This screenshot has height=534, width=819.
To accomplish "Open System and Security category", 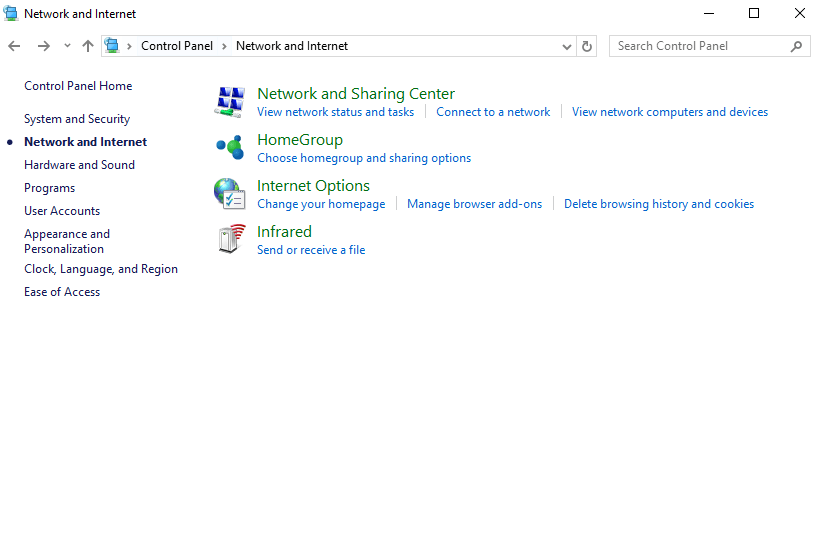I will point(77,119).
